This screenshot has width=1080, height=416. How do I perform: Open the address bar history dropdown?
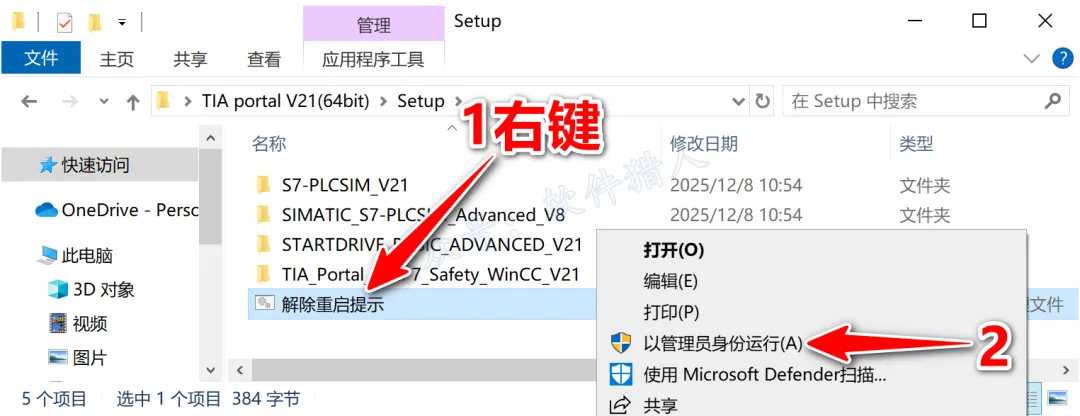(x=738, y=102)
